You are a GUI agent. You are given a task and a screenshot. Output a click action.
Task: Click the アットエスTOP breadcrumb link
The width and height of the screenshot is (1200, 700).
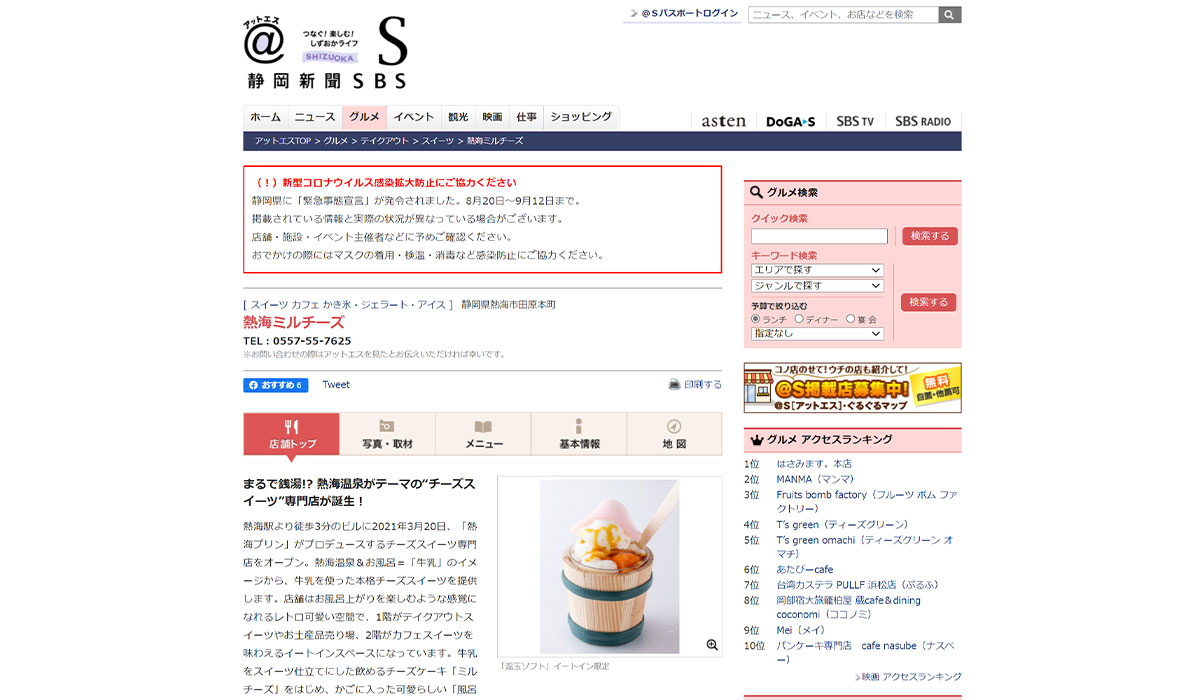[282, 141]
